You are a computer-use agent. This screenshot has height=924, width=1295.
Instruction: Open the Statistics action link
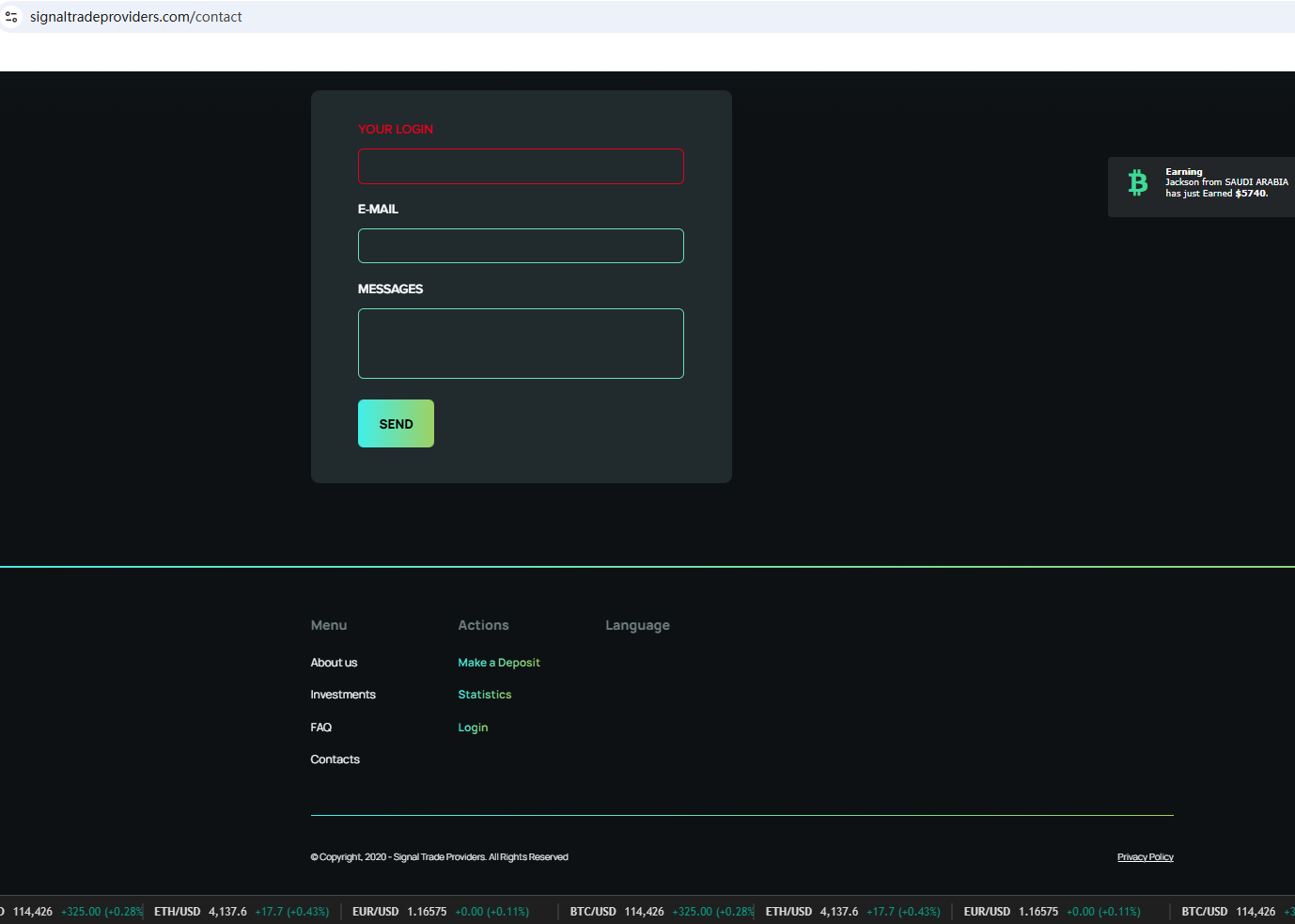tap(485, 695)
